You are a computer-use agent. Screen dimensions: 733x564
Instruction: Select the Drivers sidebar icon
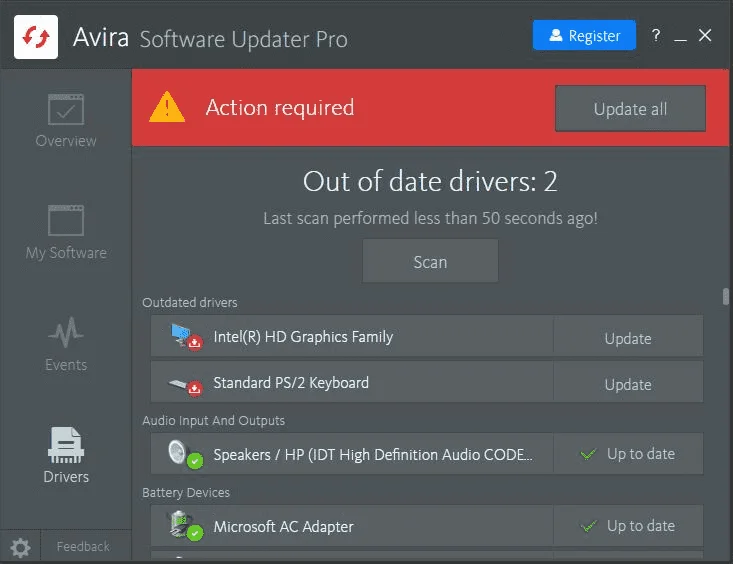(x=66, y=445)
